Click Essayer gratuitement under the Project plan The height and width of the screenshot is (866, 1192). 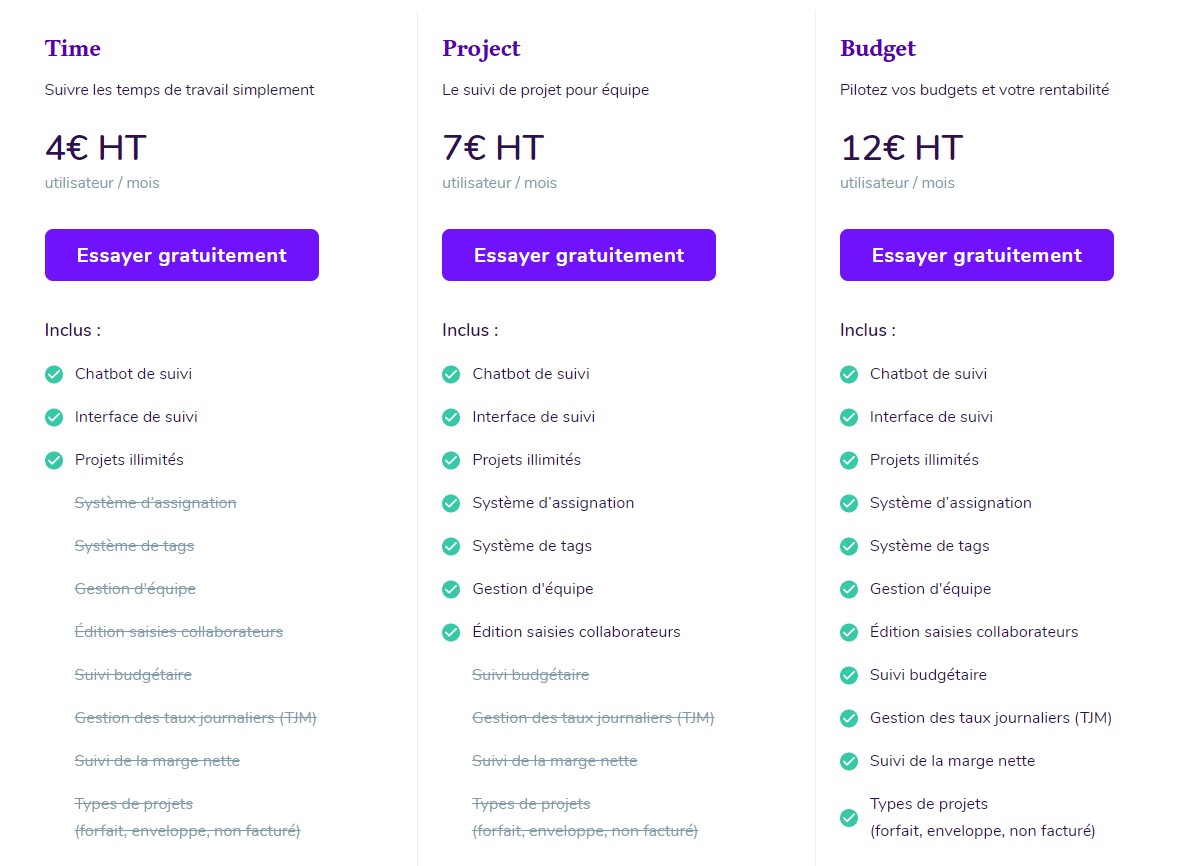pos(578,255)
